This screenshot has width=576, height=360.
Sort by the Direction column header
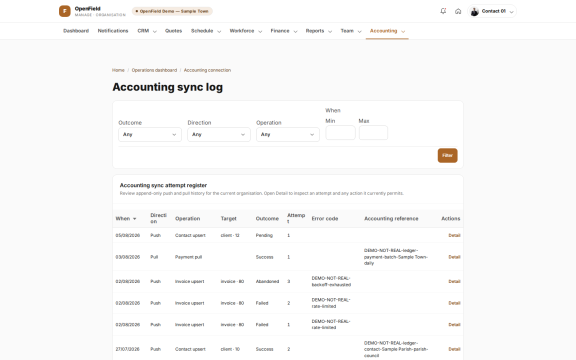click(158, 218)
